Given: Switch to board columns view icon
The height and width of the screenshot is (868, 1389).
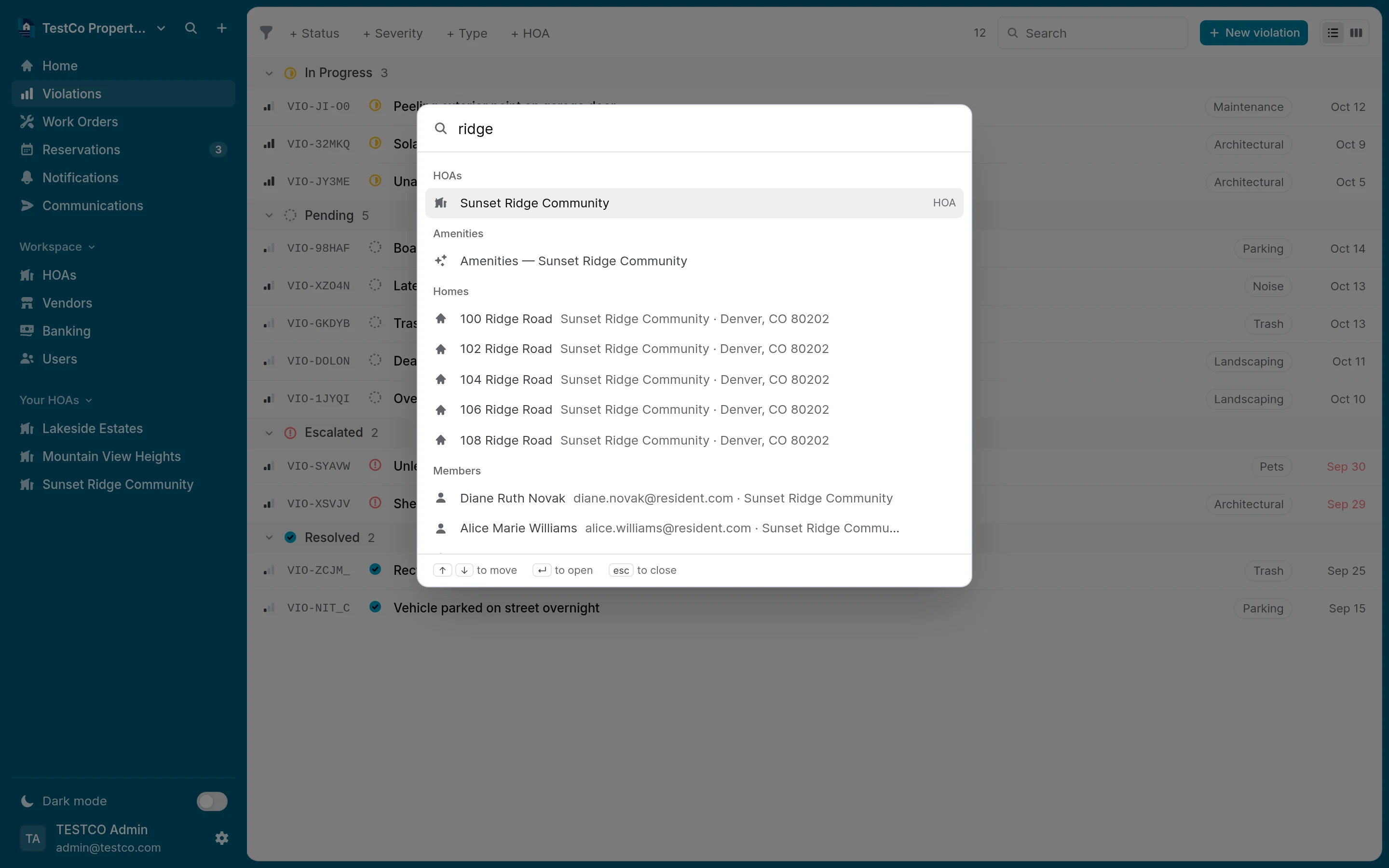Looking at the screenshot, I should point(1356,33).
